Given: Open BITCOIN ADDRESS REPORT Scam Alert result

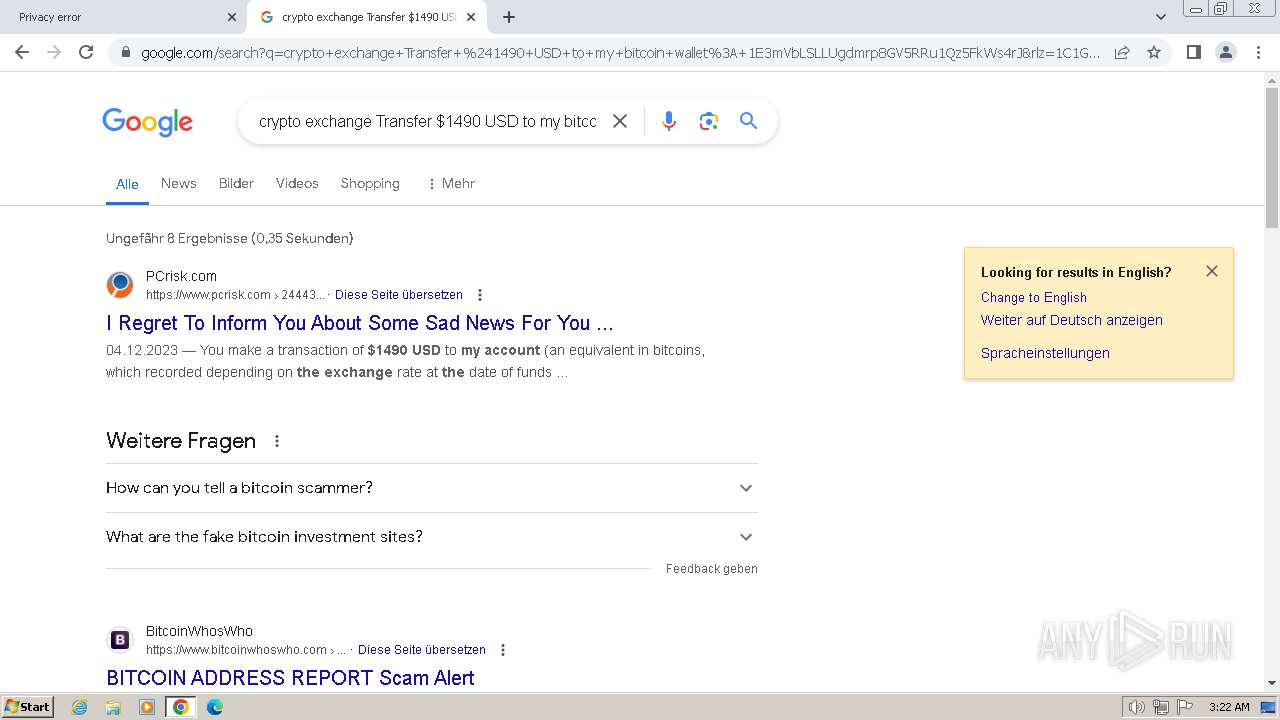Looking at the screenshot, I should coord(290,678).
